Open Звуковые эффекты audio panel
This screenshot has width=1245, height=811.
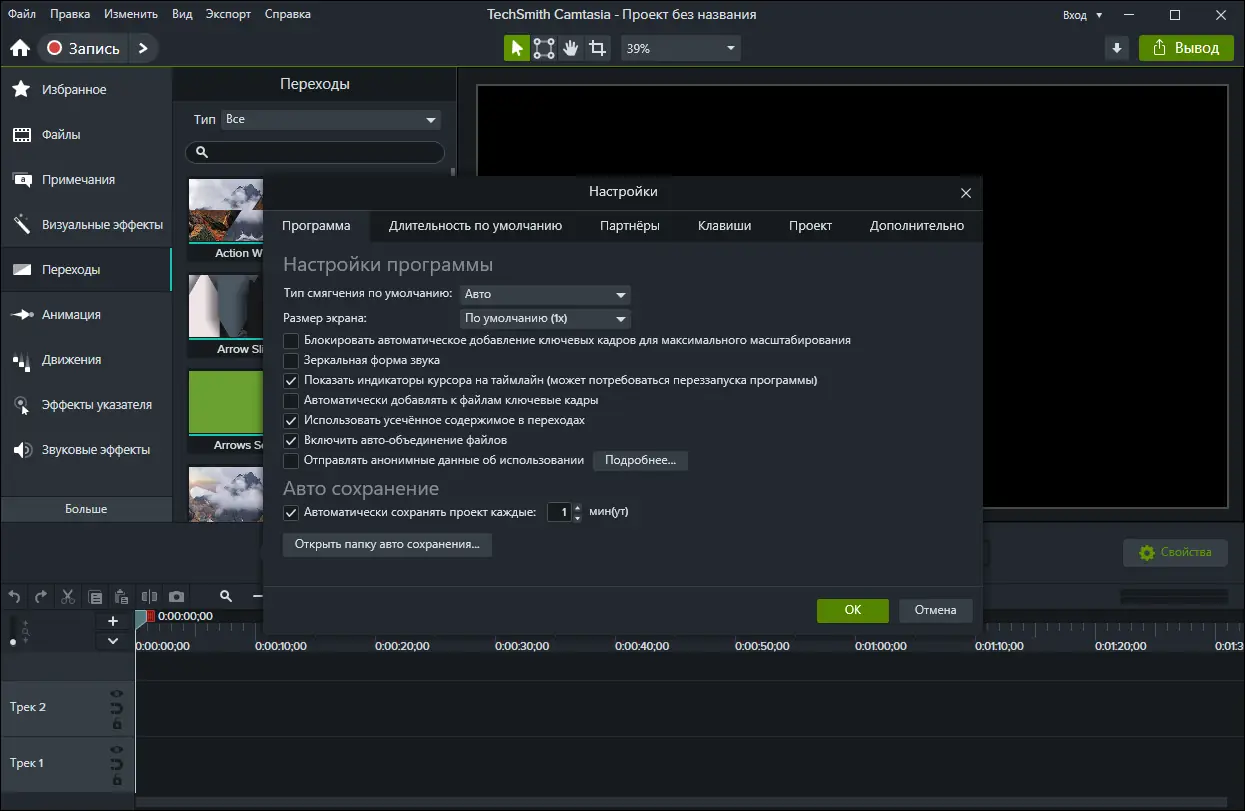coord(86,450)
